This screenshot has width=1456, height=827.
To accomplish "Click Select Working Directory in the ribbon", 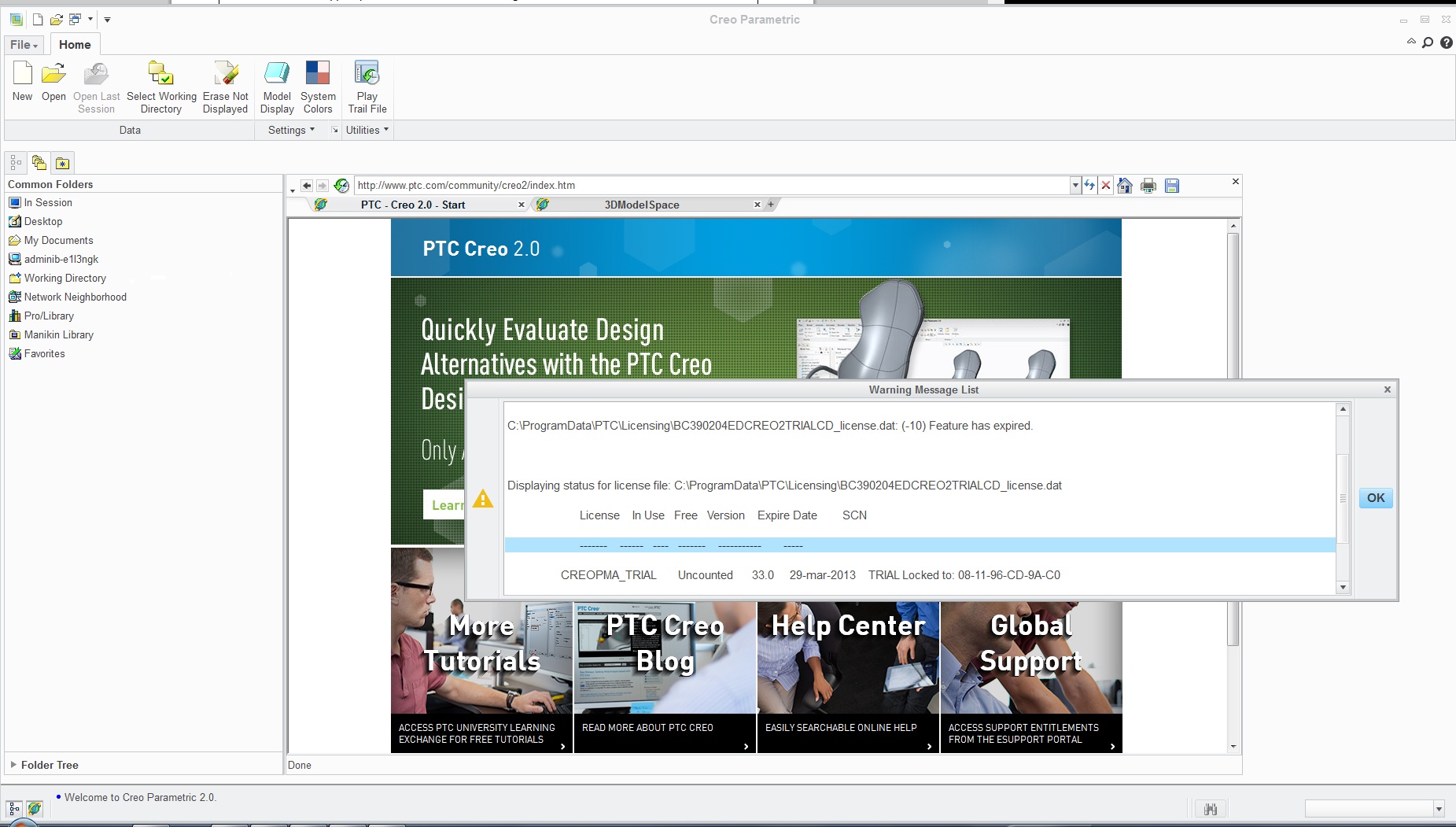I will click(161, 87).
